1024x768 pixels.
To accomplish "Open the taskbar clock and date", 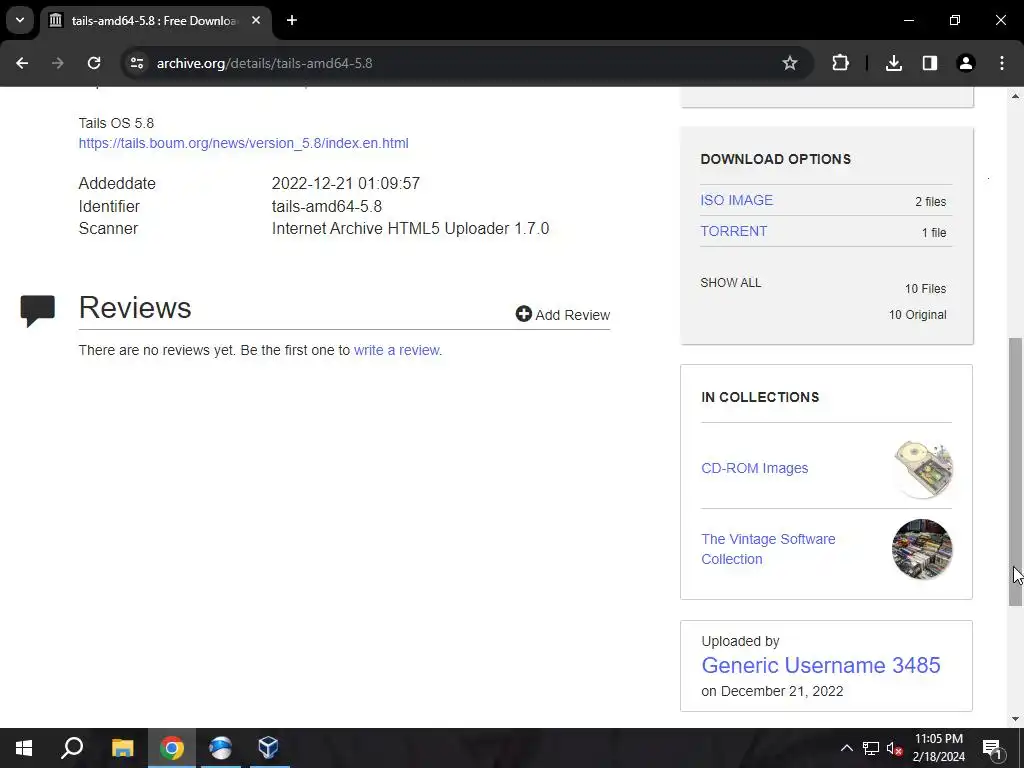I will 938,748.
